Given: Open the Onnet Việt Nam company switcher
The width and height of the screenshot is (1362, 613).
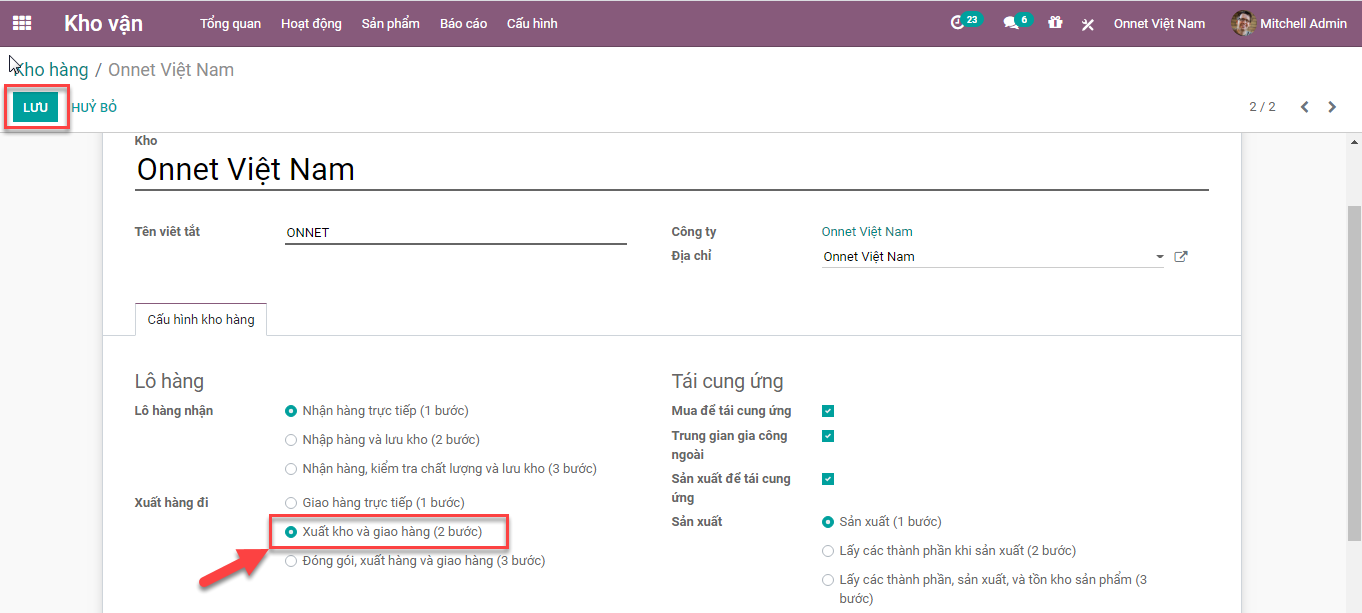Looking at the screenshot, I should pos(1159,23).
